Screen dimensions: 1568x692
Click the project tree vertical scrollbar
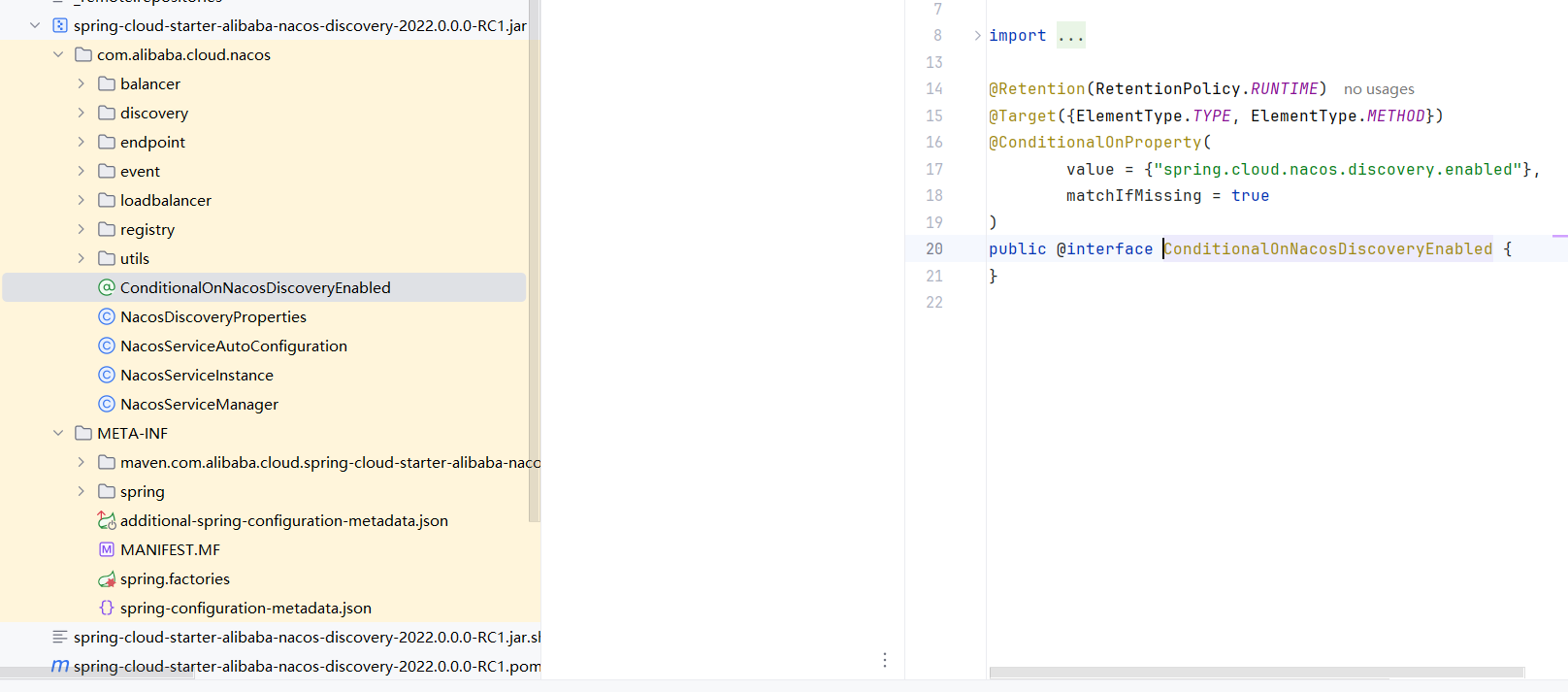coord(534,262)
